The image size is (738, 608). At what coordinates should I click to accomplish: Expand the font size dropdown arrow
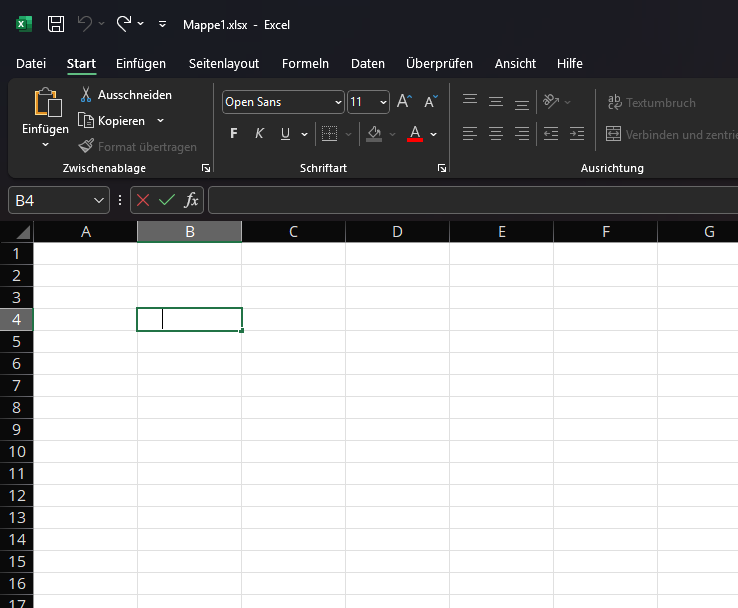coord(383,102)
